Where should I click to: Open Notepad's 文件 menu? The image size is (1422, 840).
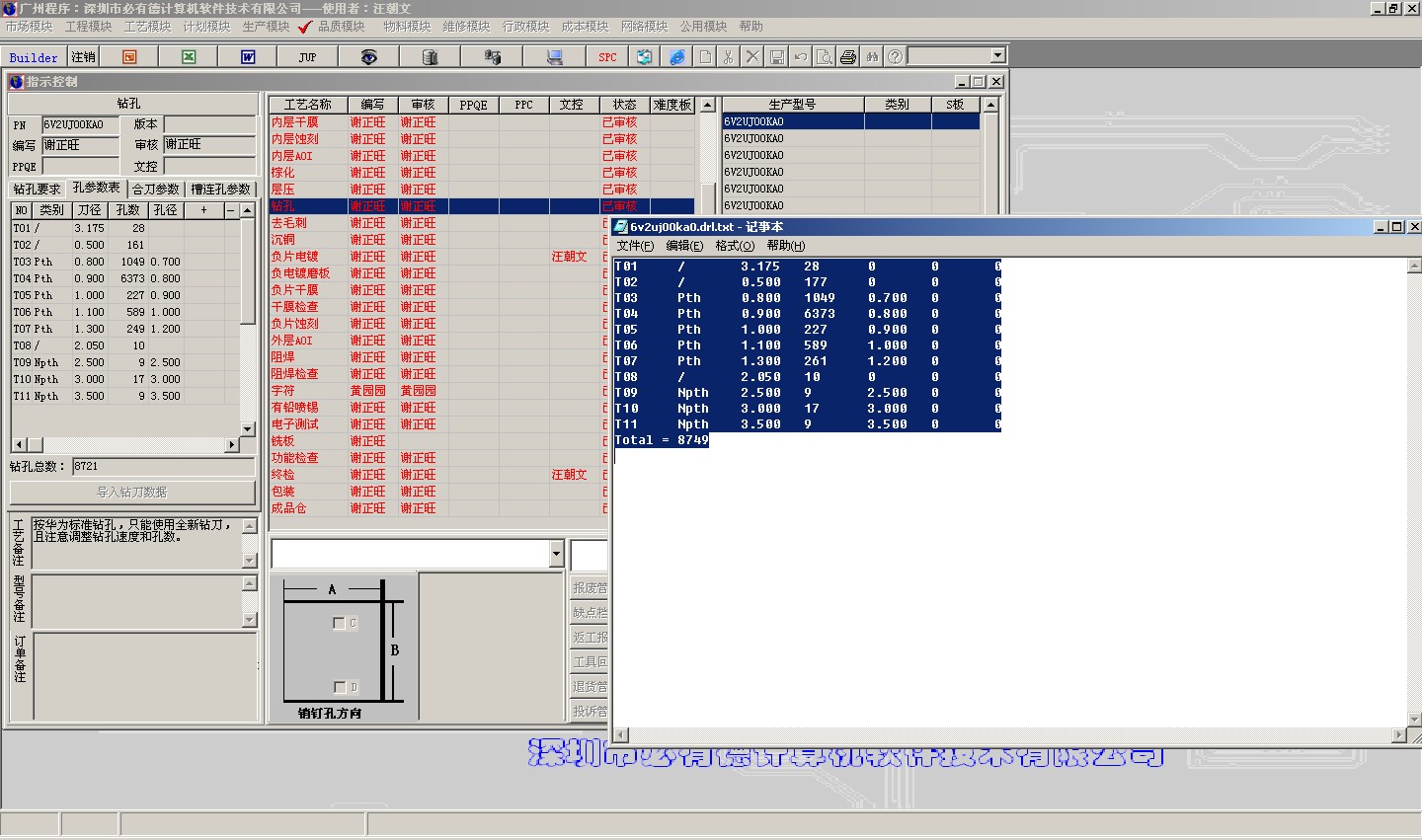click(x=635, y=246)
